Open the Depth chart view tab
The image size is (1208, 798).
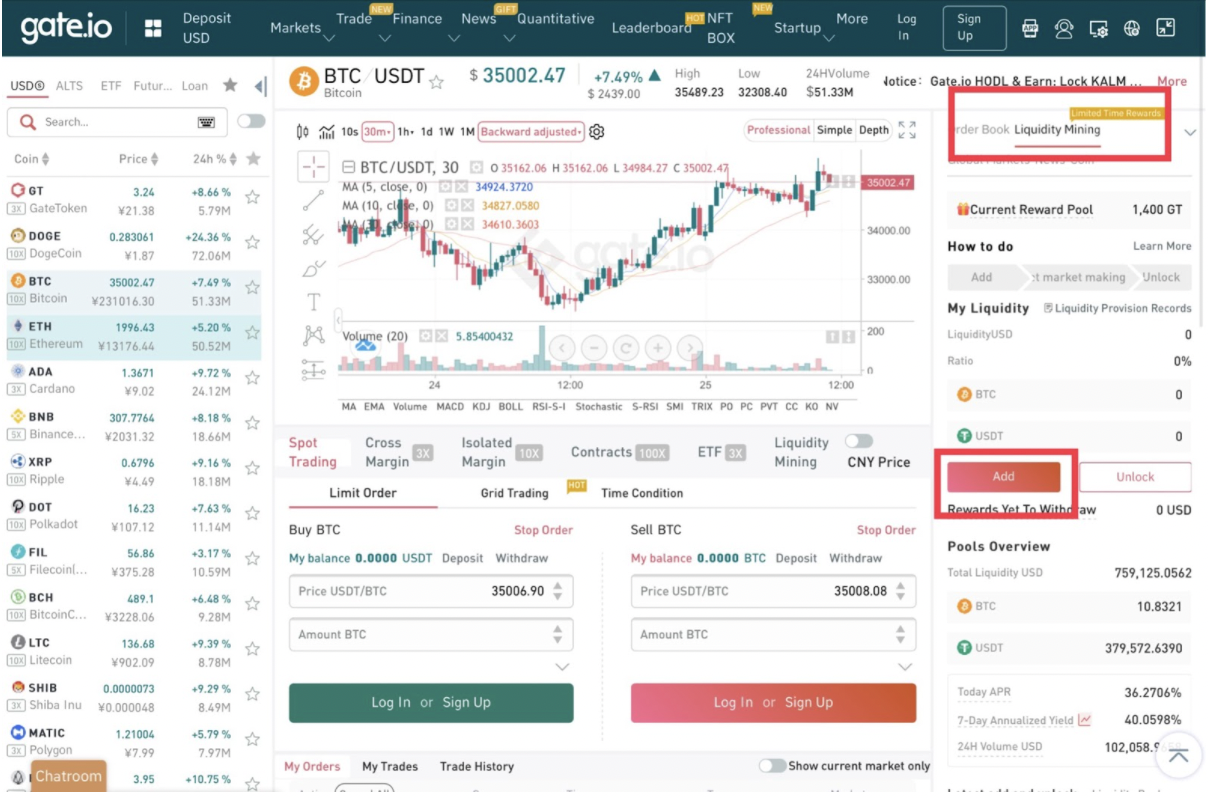tap(873, 130)
